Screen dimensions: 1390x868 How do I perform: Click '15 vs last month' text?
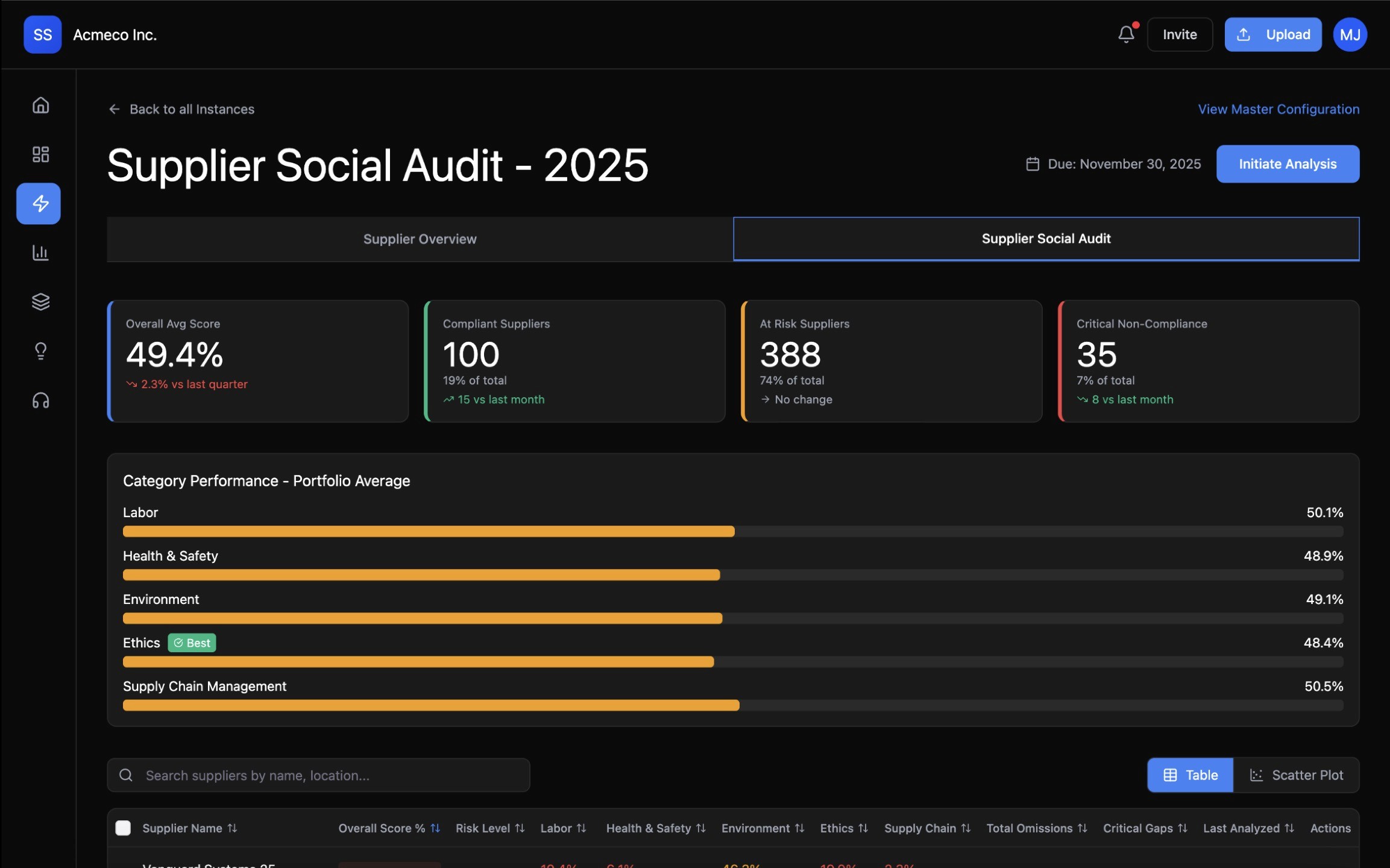point(501,400)
